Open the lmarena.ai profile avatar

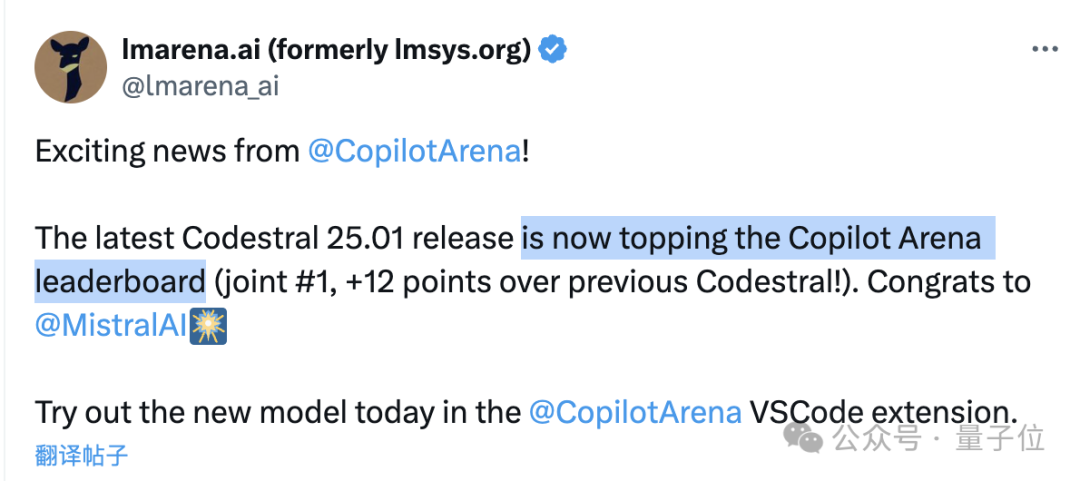pos(70,68)
